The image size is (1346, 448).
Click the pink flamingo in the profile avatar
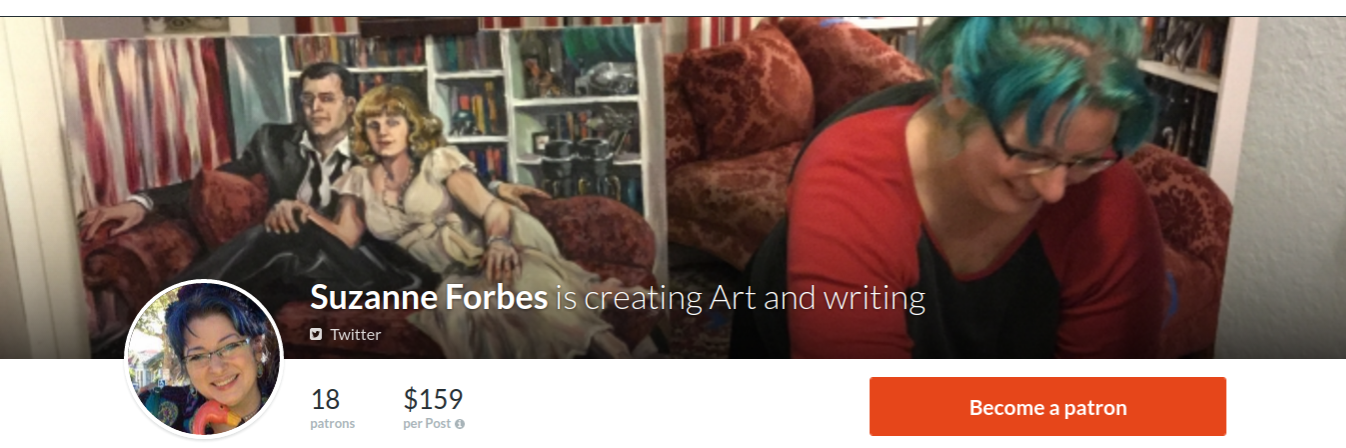190,419
